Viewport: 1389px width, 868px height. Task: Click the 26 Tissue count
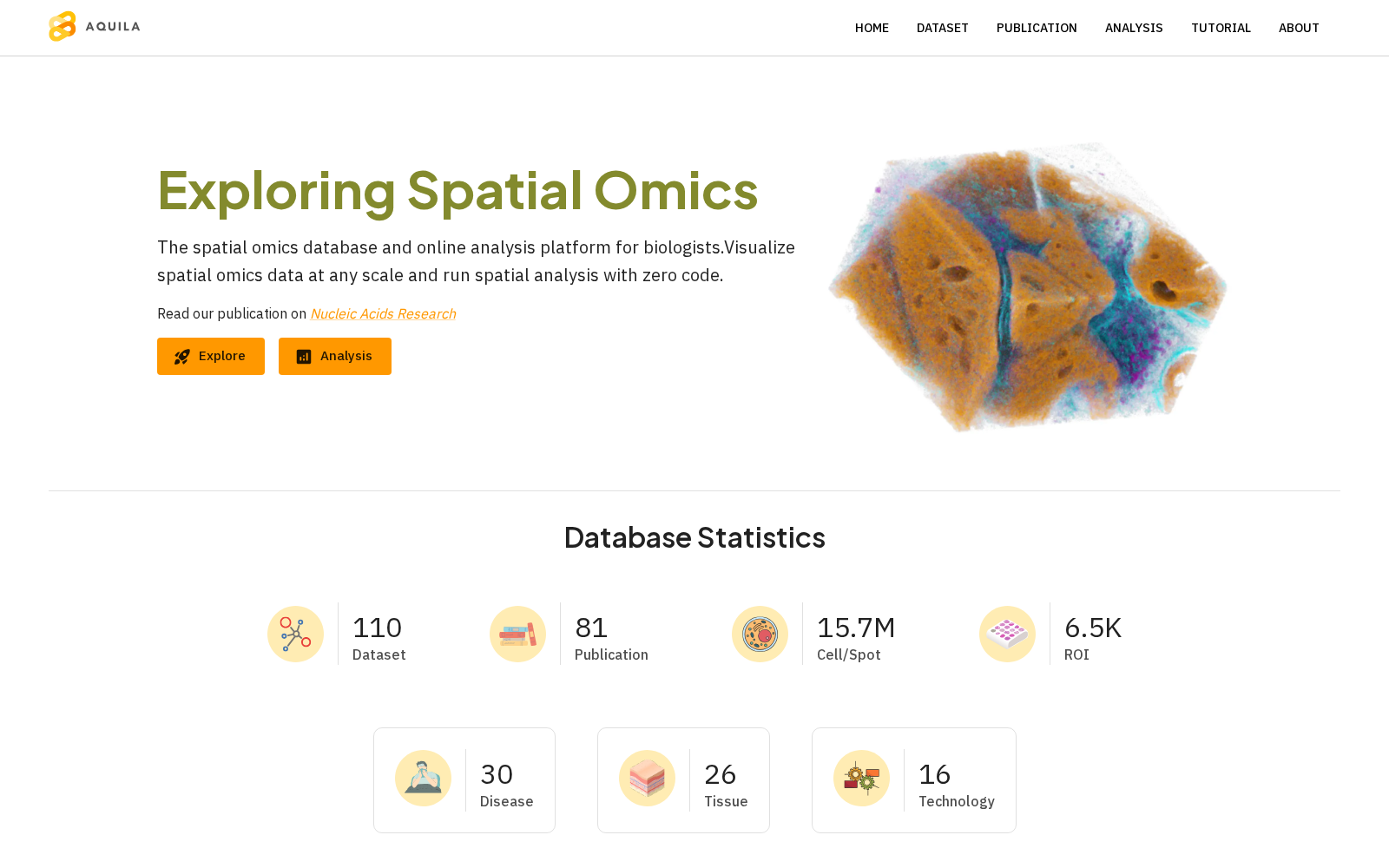721,774
